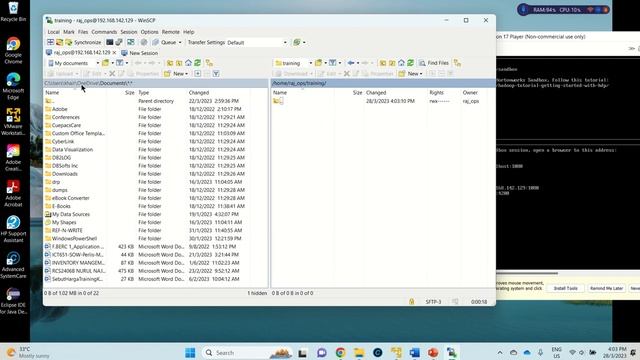The width and height of the screenshot is (640, 360).
Task: Select the My Data Sources folder
Action: (71, 214)
